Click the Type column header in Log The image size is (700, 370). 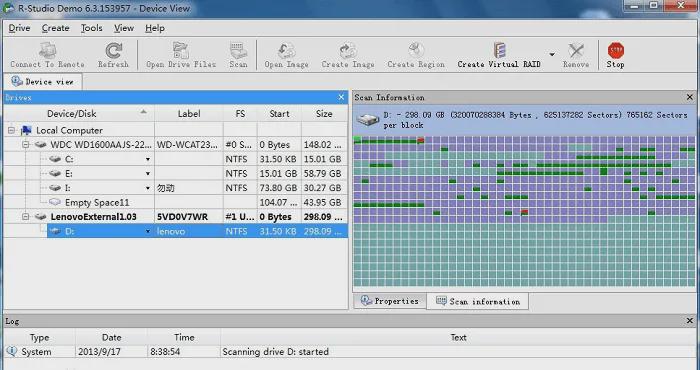click(x=39, y=338)
